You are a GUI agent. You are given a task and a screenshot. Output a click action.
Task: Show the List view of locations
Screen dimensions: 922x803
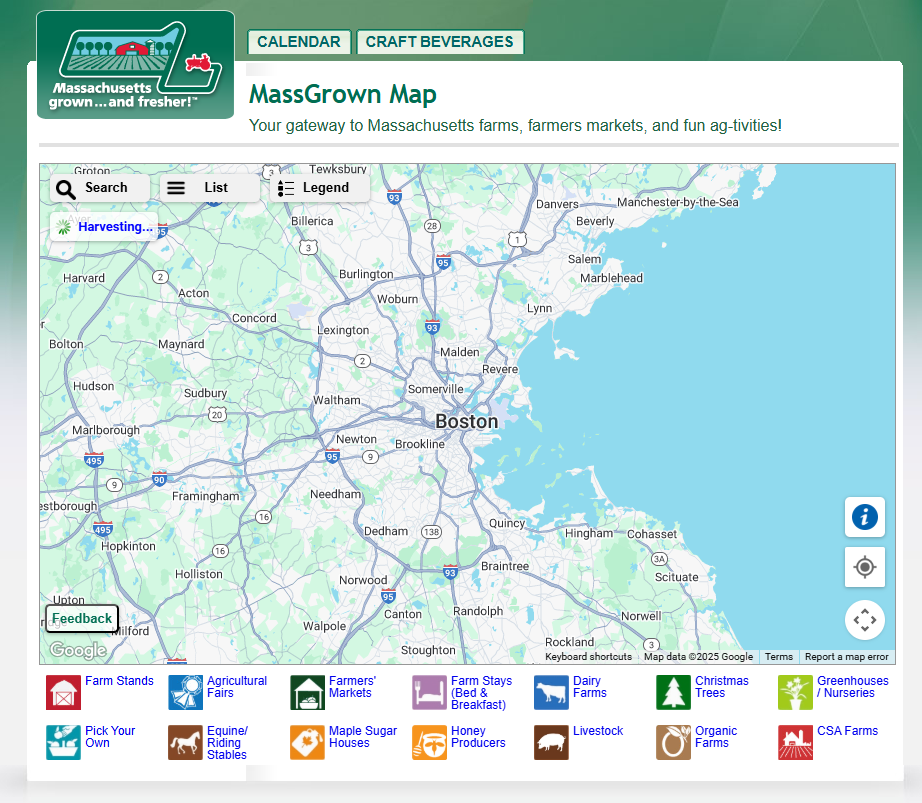click(x=209, y=188)
